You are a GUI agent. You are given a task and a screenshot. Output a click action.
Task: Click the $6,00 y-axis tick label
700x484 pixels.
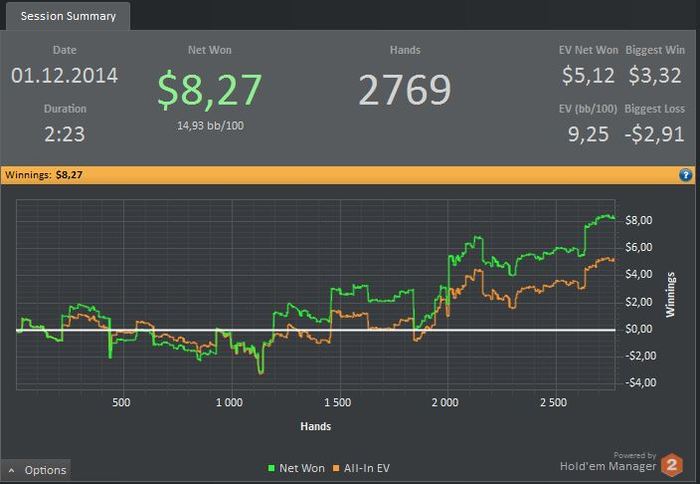(639, 247)
